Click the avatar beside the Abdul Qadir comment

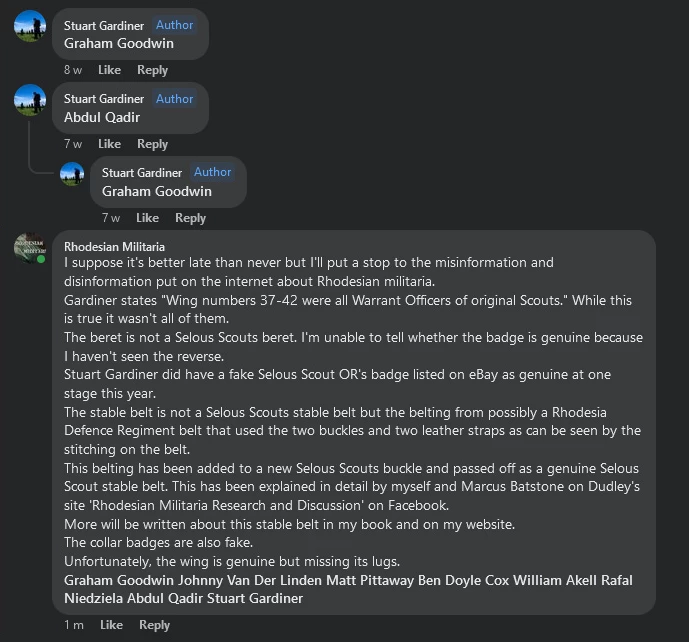(x=30, y=100)
